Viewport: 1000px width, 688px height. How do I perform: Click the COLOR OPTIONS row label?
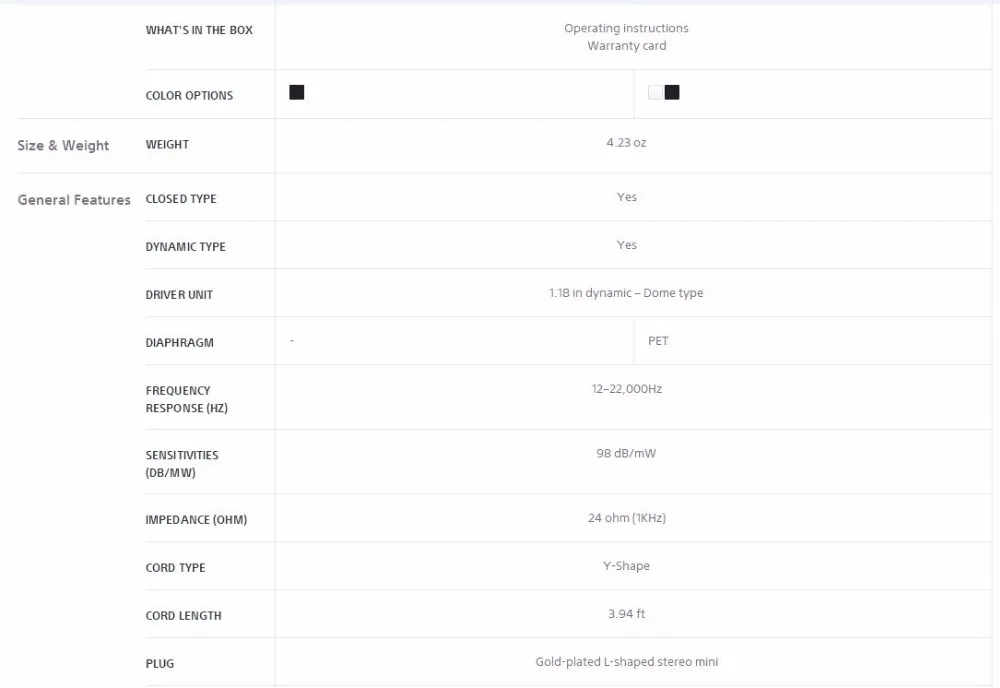(189, 96)
